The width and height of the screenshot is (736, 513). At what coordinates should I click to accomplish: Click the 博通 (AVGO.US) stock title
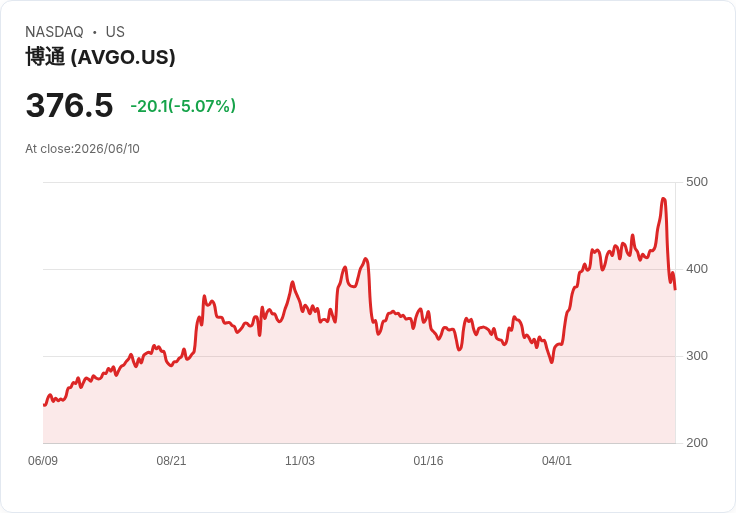(100, 57)
